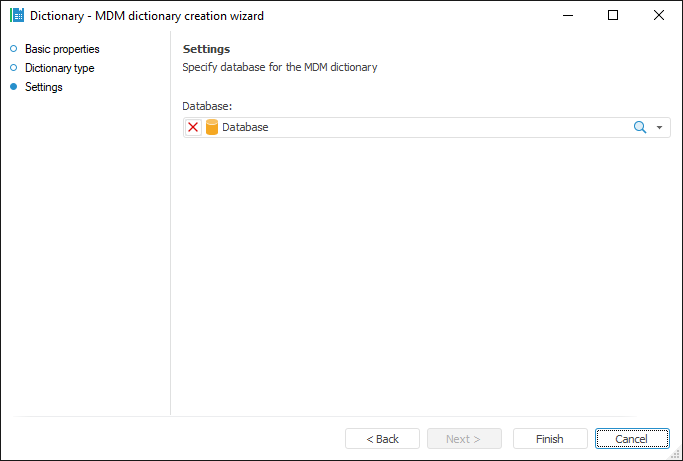Image resolution: width=683 pixels, height=461 pixels.
Task: Click Finish to complete the wizard
Action: click(549, 439)
